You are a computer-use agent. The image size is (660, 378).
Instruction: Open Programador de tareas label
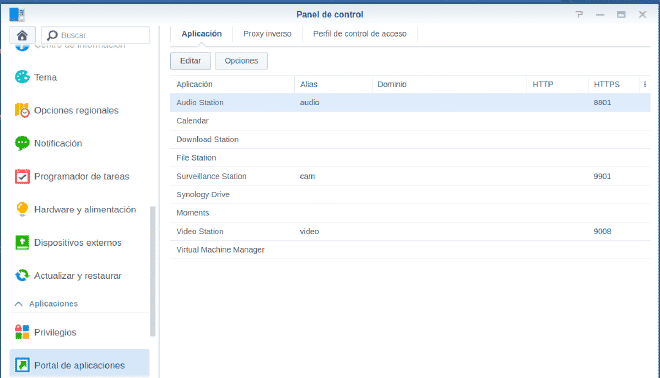82,176
